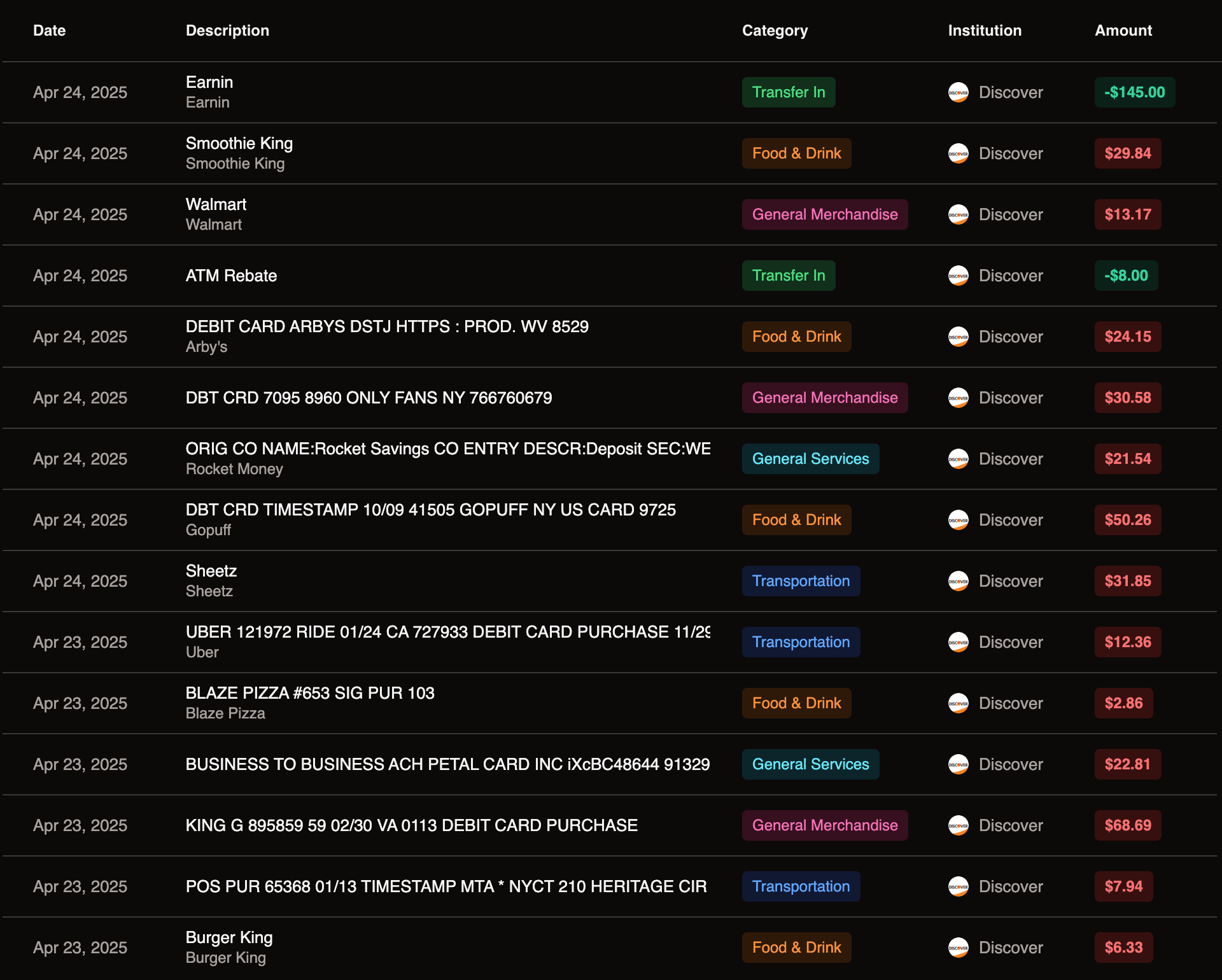Viewport: 1222px width, 980px height.
Task: Select the Description column header
Action: (x=227, y=30)
